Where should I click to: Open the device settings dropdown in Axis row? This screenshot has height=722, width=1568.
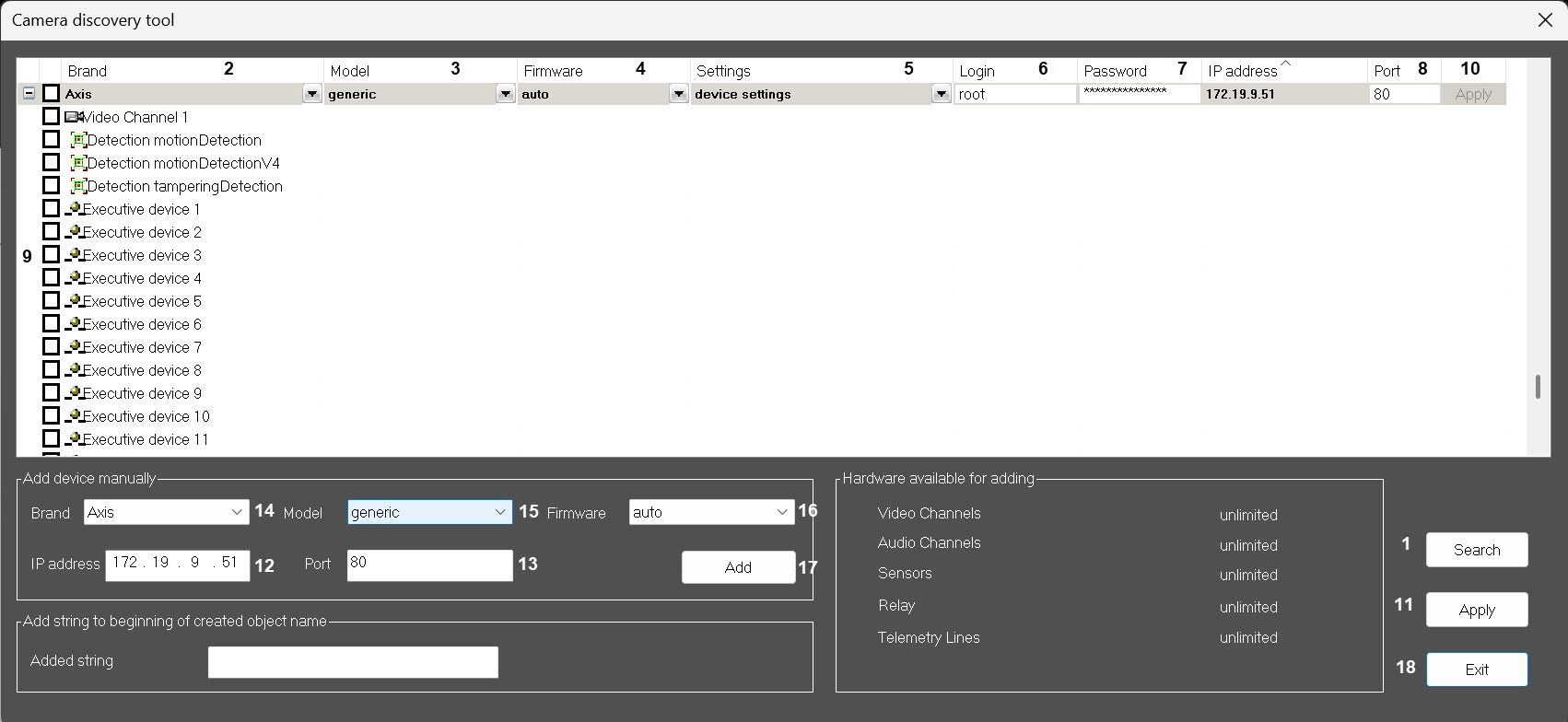click(941, 94)
